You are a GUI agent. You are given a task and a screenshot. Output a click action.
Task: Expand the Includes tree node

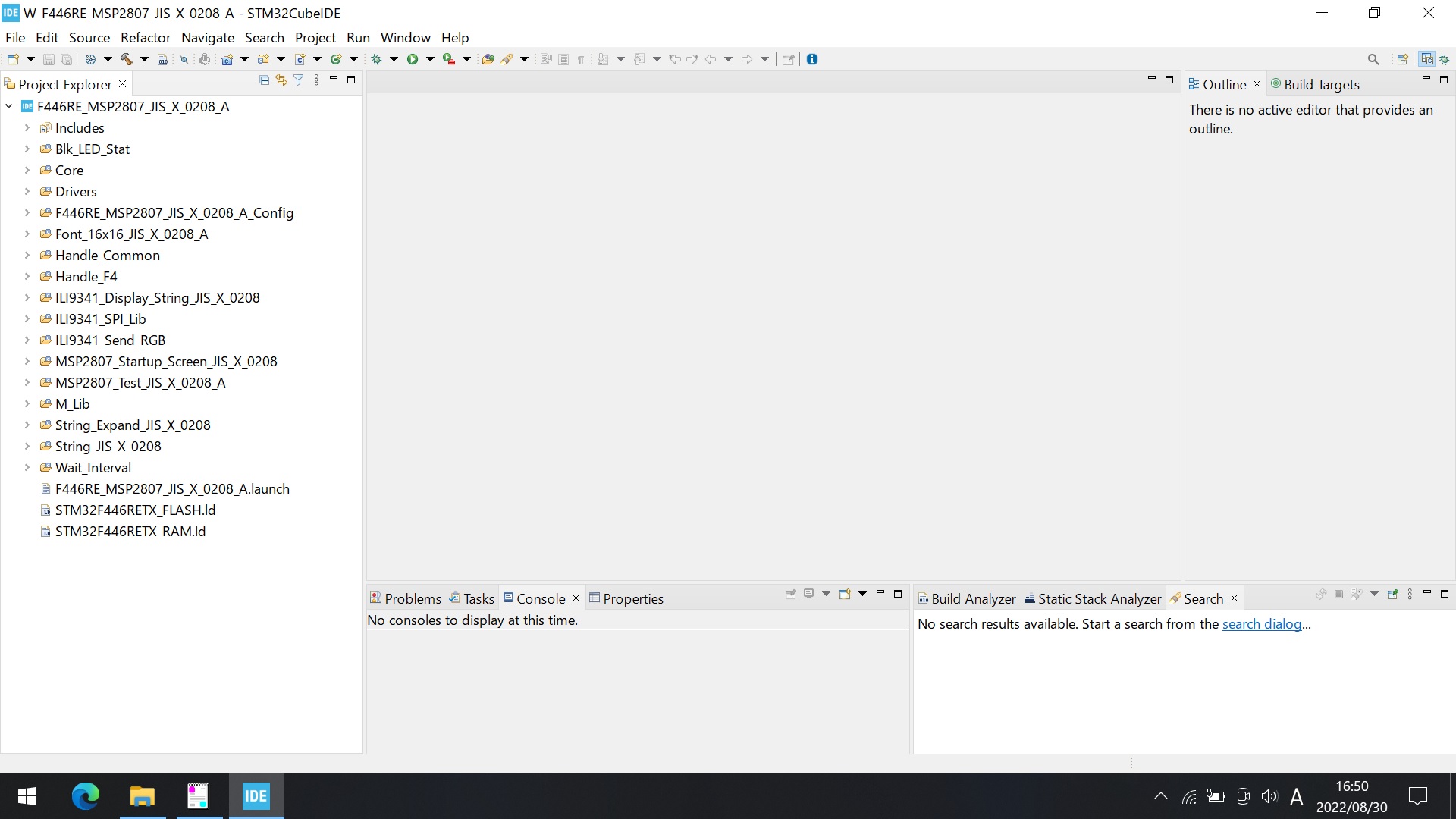27,128
